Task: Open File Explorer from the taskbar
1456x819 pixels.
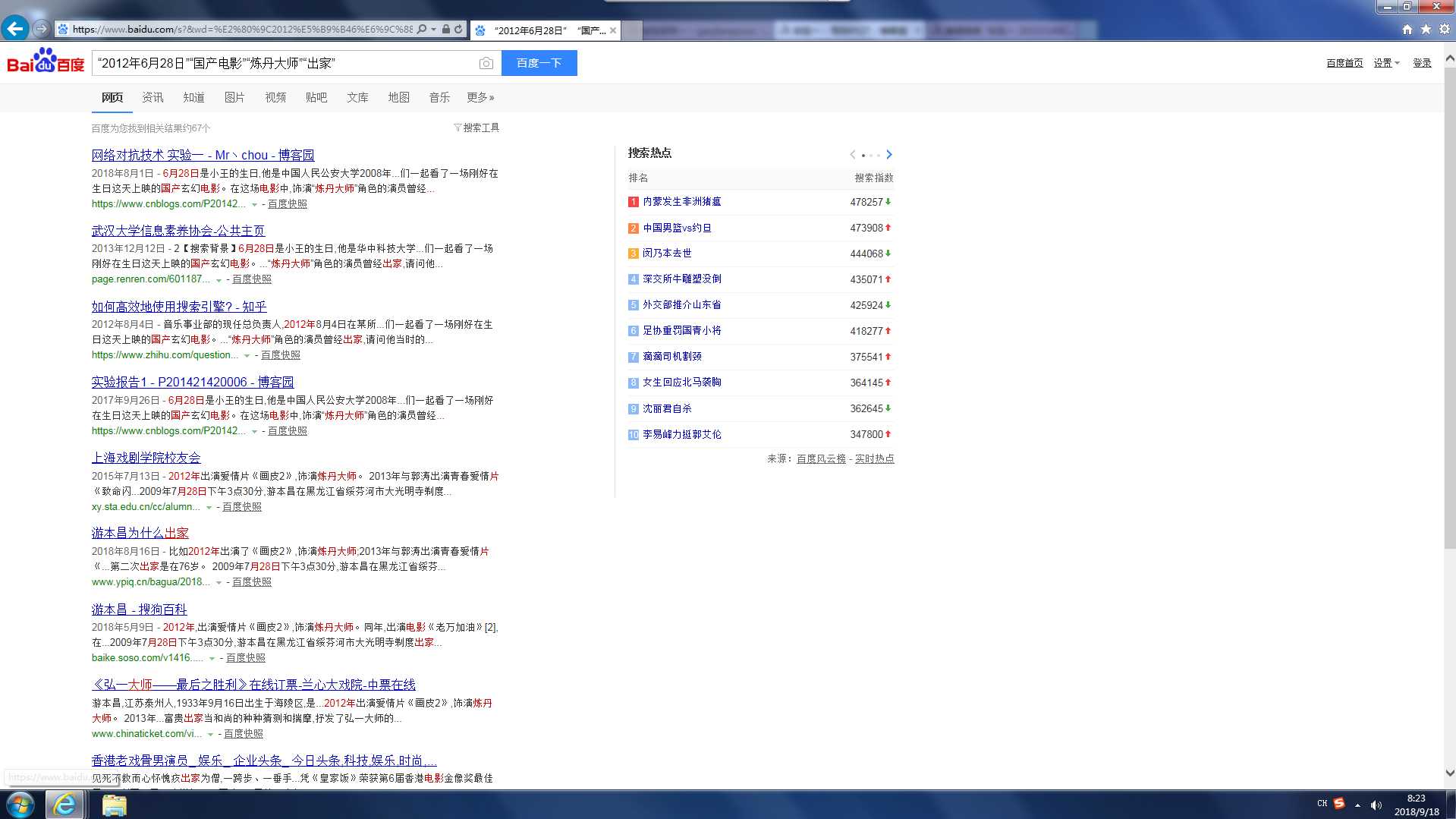Action: click(x=114, y=805)
